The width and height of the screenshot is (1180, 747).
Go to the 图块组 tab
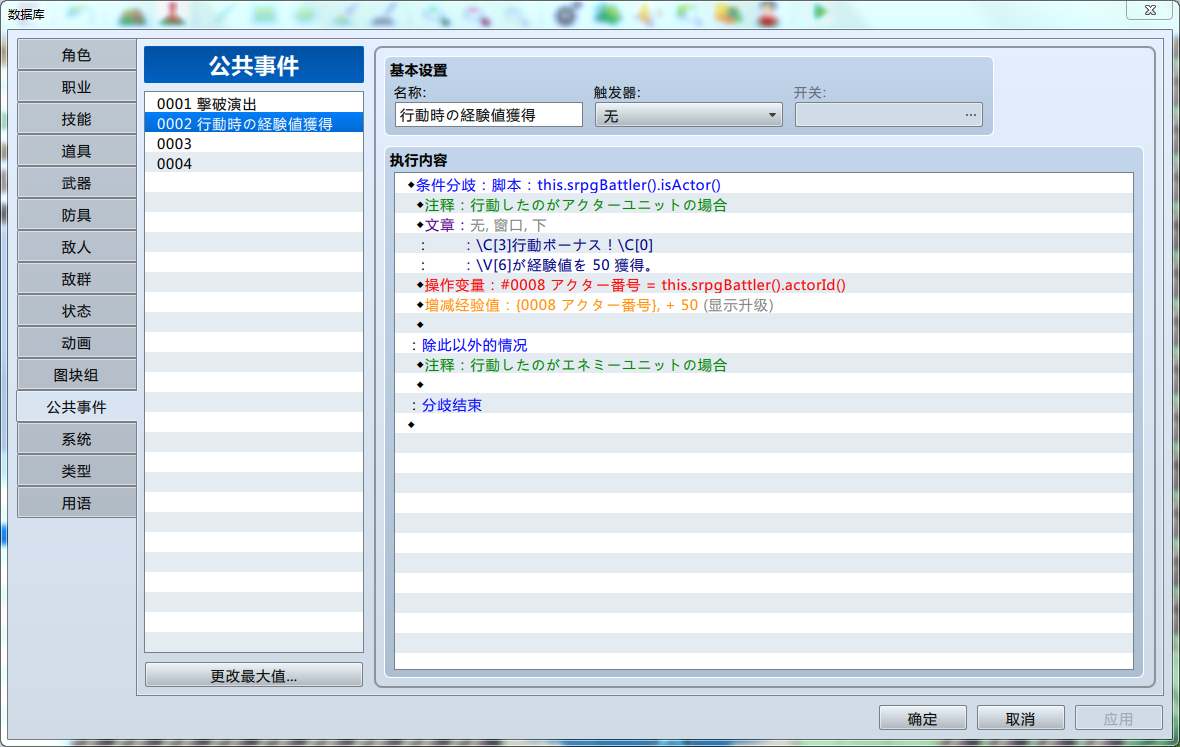coord(77,375)
